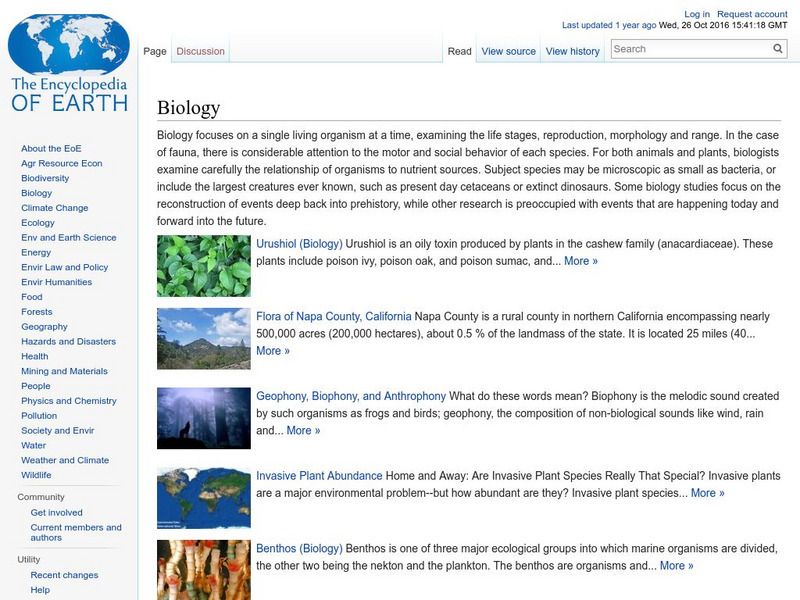This screenshot has height=600, width=800.
Task: Open the People topic link
Action: click(x=36, y=386)
